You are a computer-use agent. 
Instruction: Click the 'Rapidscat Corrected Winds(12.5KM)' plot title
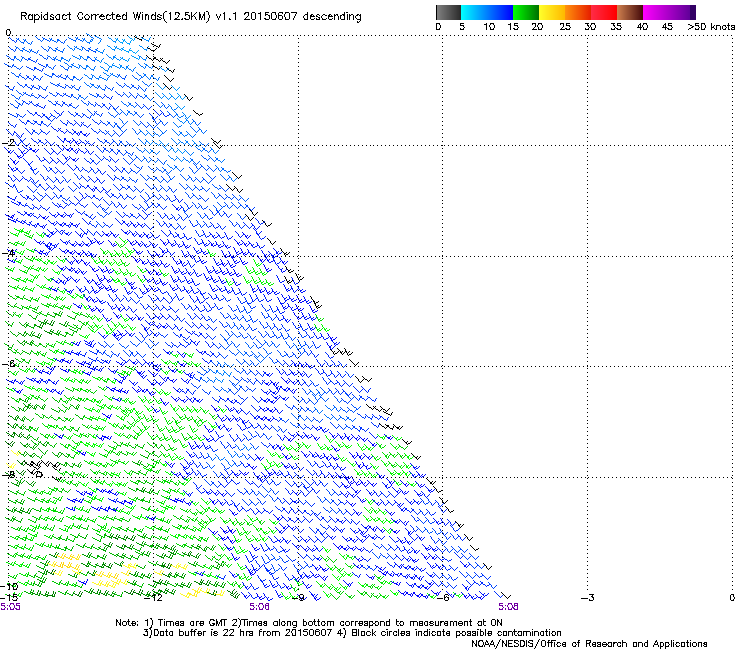[x=115, y=17]
